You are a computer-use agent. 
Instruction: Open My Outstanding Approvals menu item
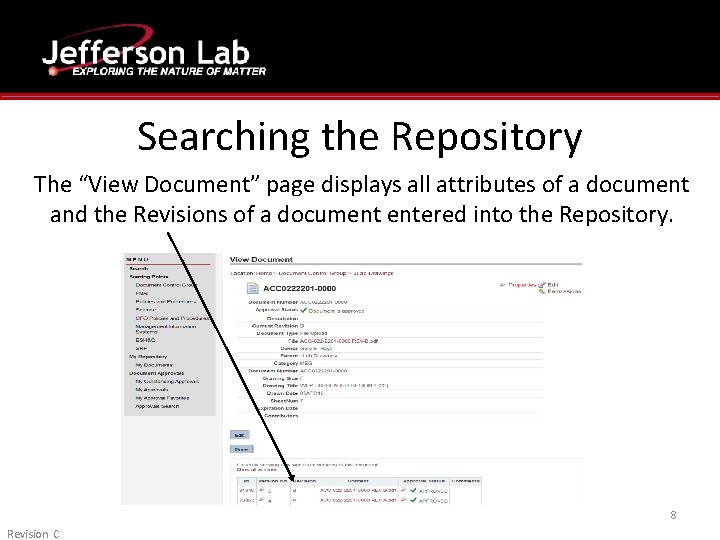tap(167, 382)
